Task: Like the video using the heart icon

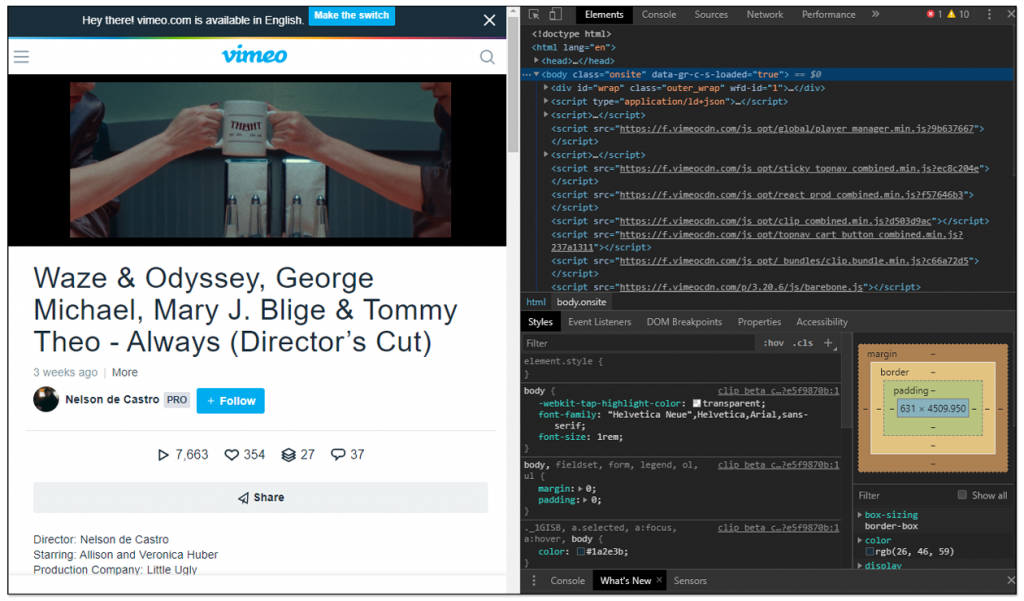Action: pos(231,455)
